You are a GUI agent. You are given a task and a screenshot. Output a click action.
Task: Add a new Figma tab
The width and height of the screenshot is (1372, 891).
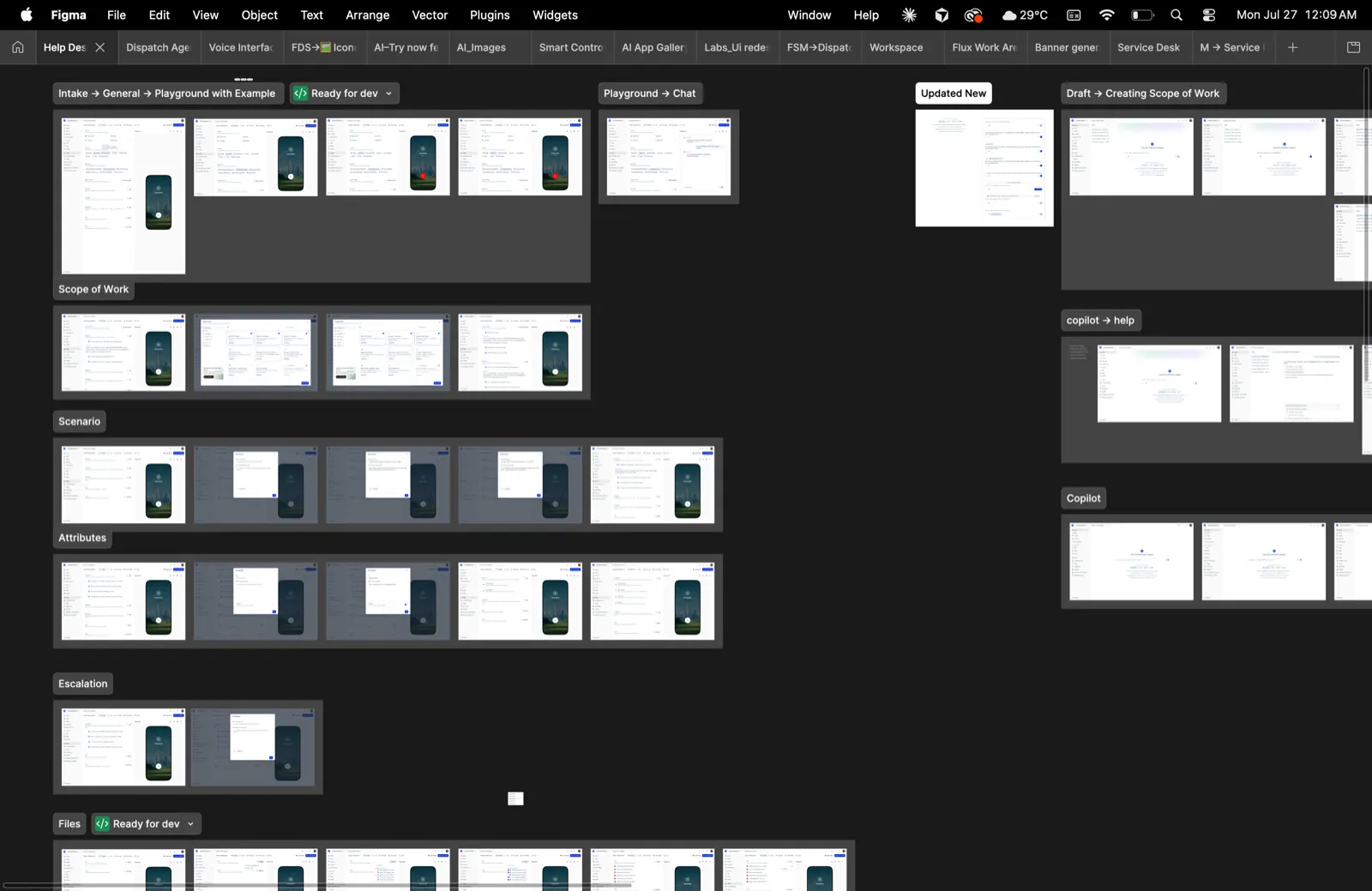(x=1293, y=47)
